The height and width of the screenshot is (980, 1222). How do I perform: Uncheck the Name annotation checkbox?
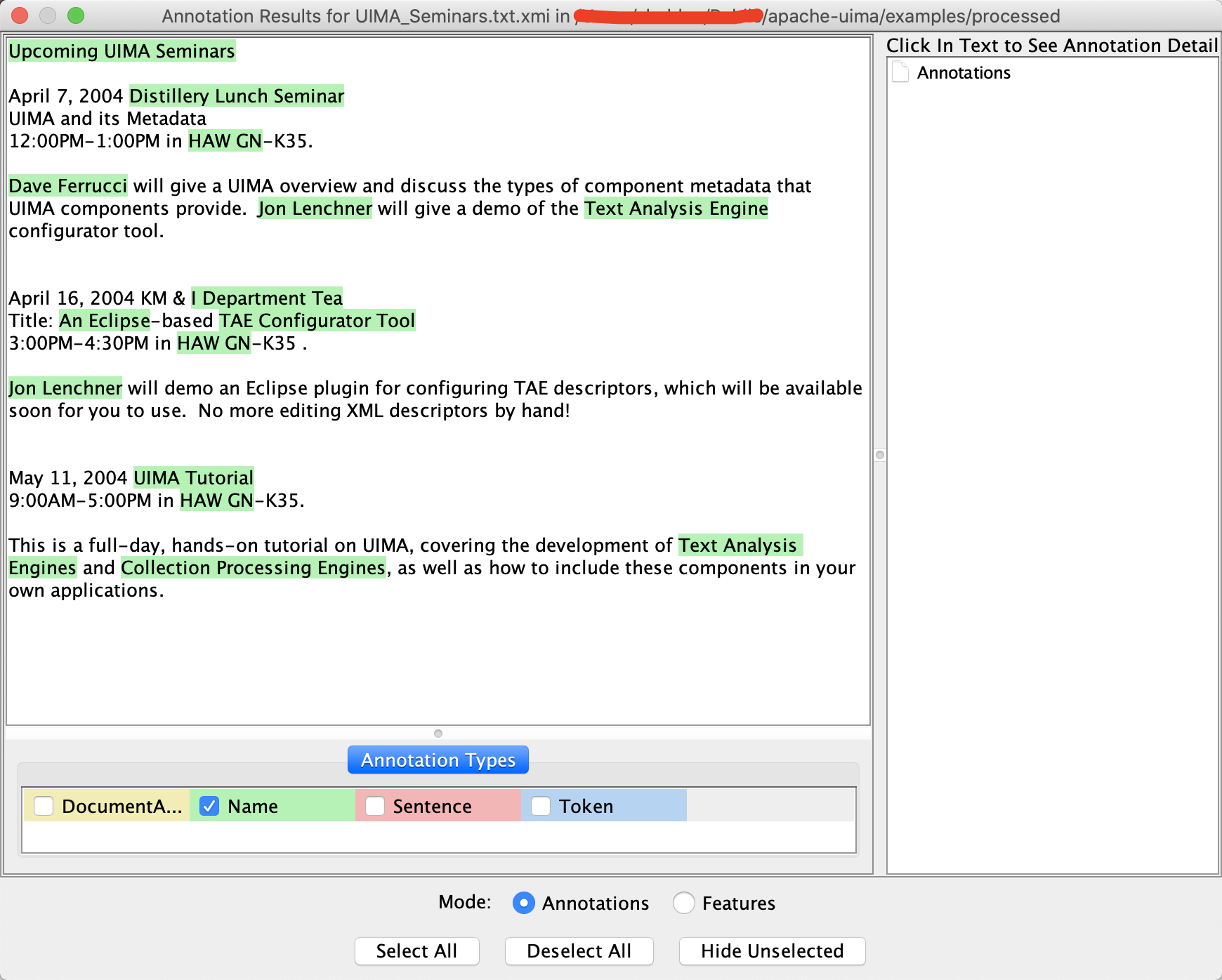tap(209, 806)
